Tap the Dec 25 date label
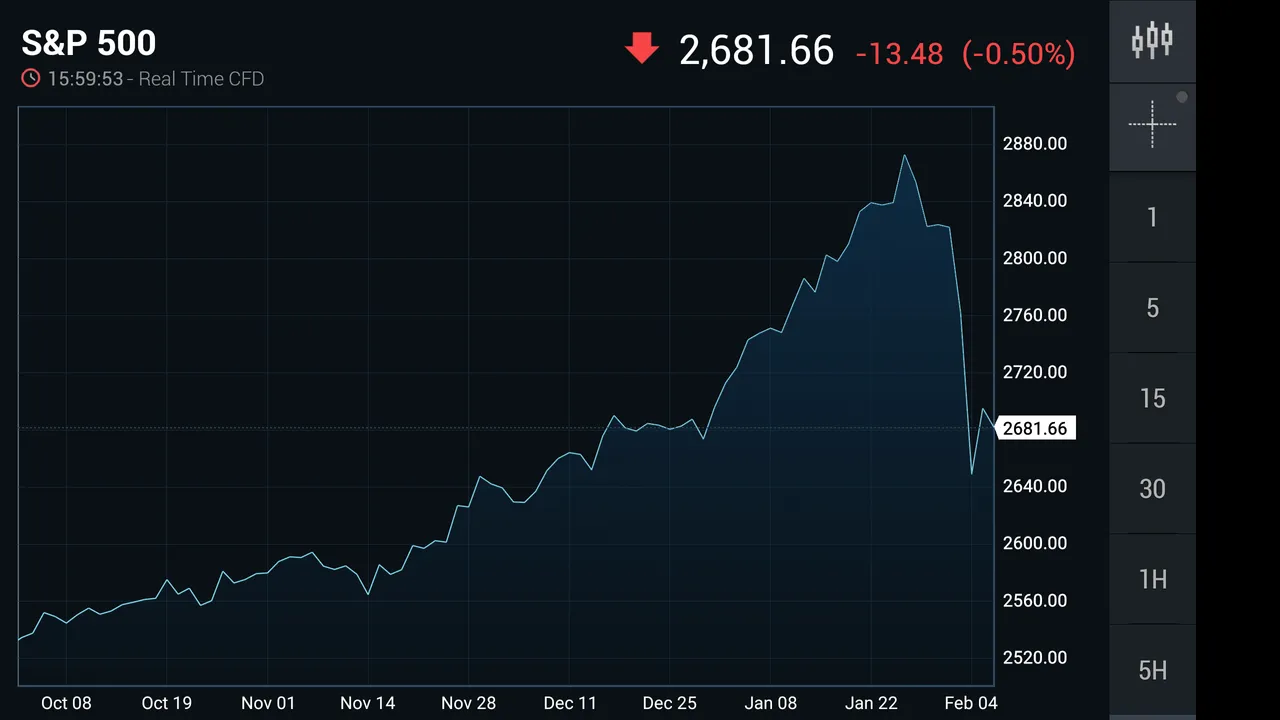Viewport: 1280px width, 720px height. point(670,703)
